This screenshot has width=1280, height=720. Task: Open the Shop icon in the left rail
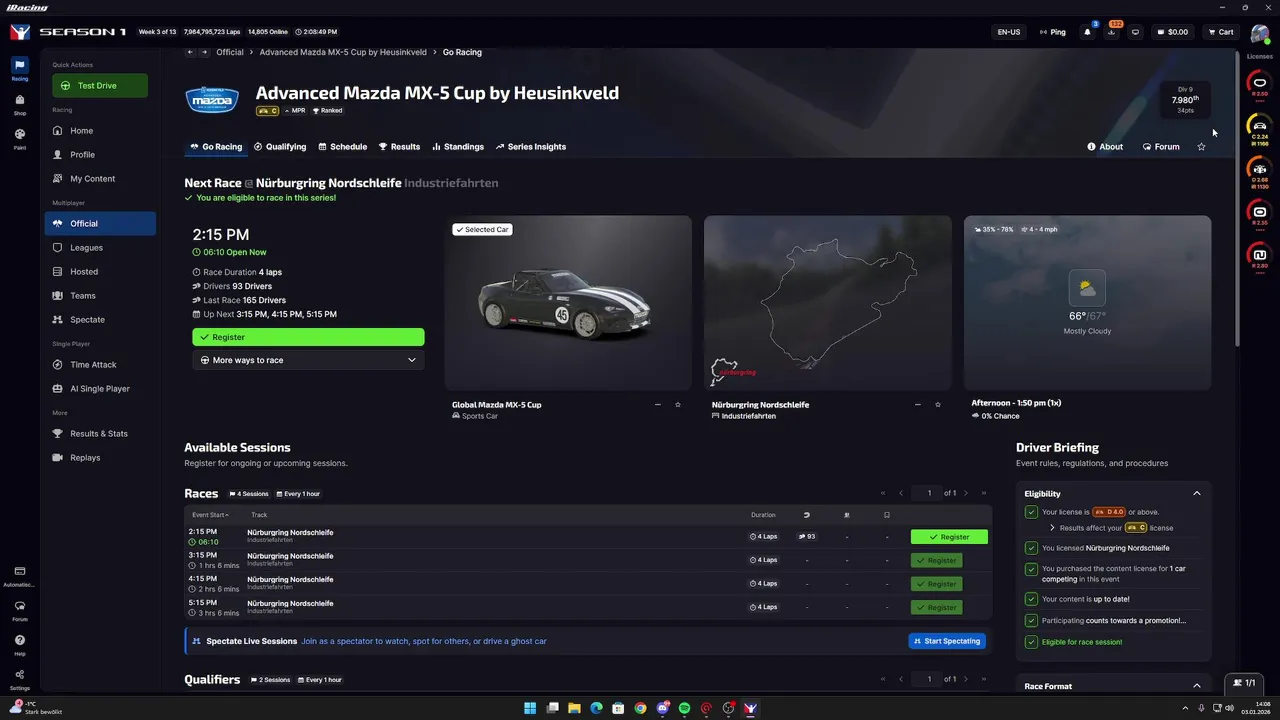[x=19, y=104]
